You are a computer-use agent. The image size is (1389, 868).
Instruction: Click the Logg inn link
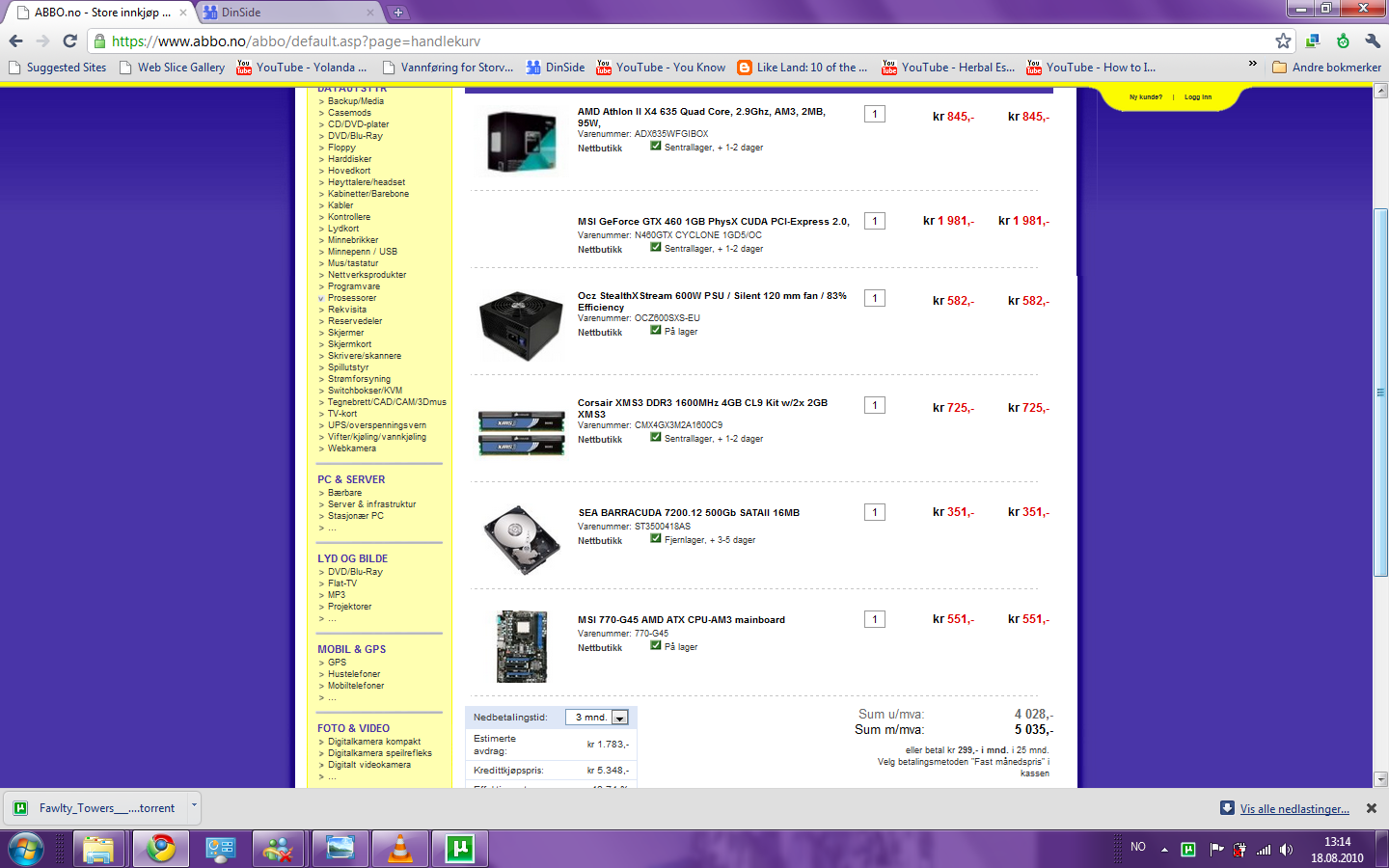click(1198, 97)
